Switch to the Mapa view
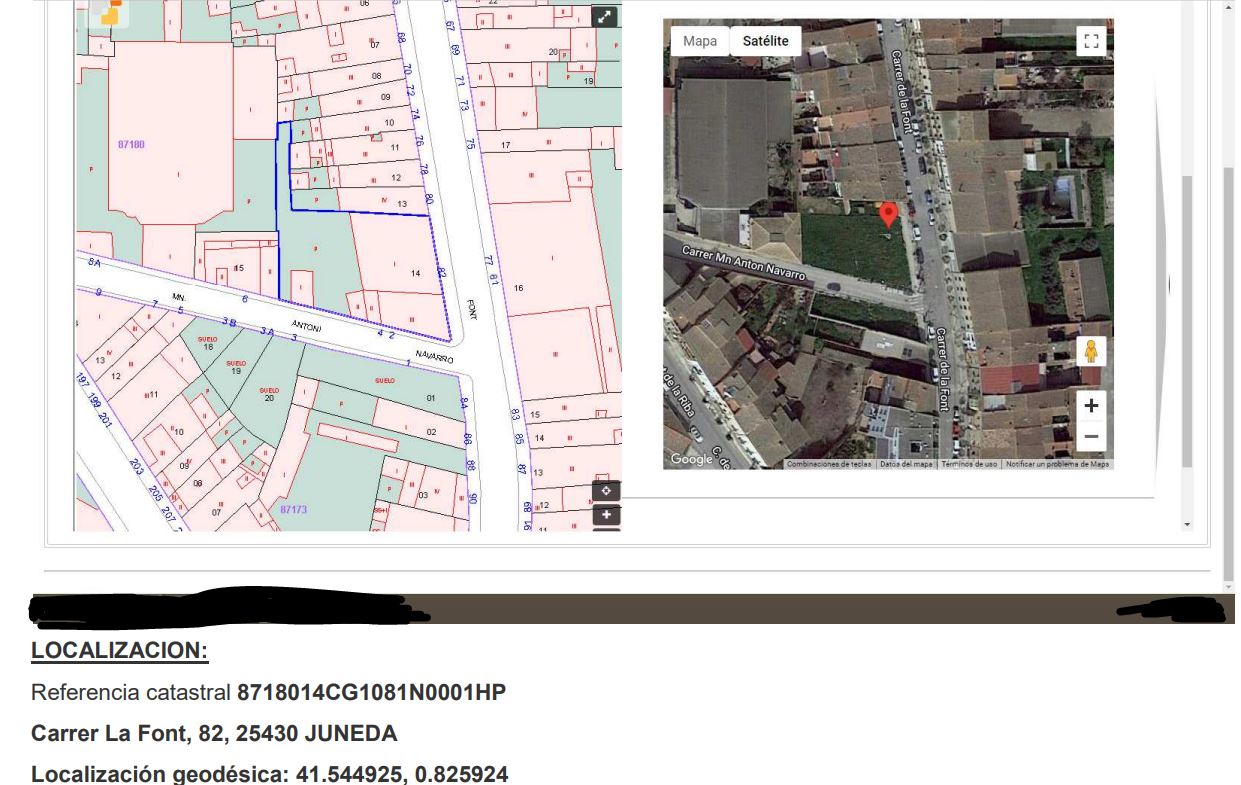The image size is (1241, 785). (x=700, y=41)
